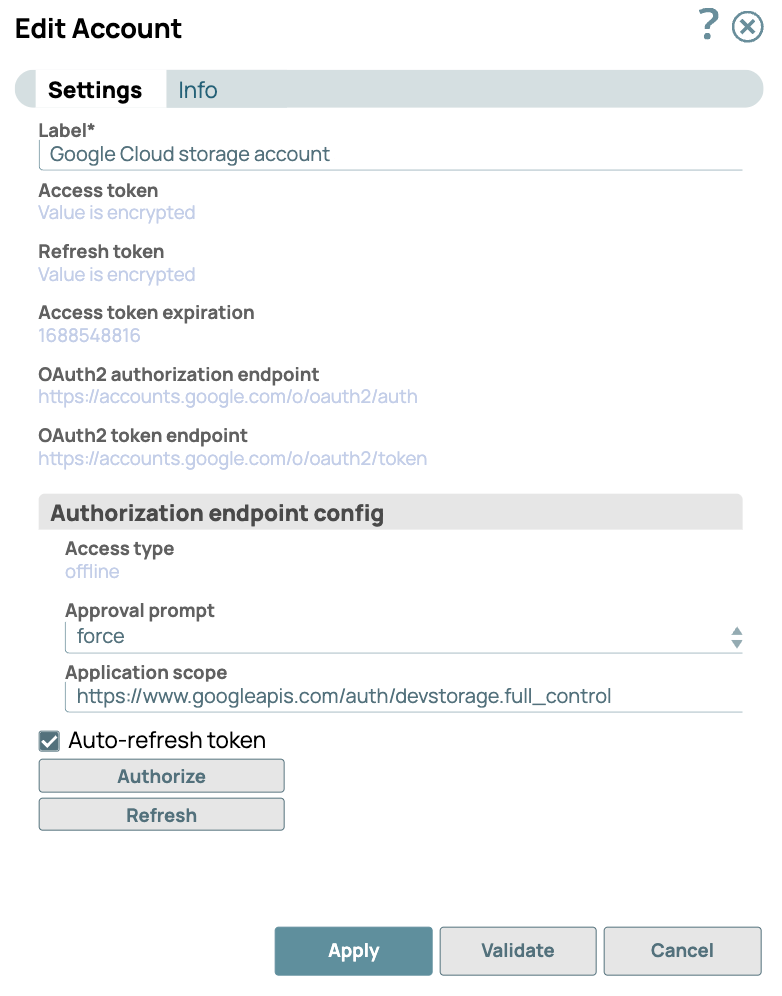Click the OAuth2 authorization endpoint URL

pos(228,397)
